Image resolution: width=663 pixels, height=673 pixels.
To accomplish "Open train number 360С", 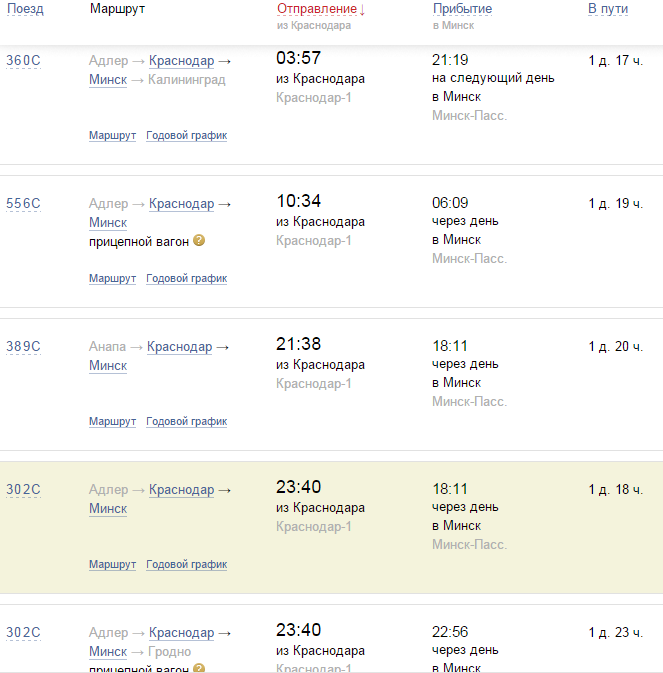I will [23, 60].
